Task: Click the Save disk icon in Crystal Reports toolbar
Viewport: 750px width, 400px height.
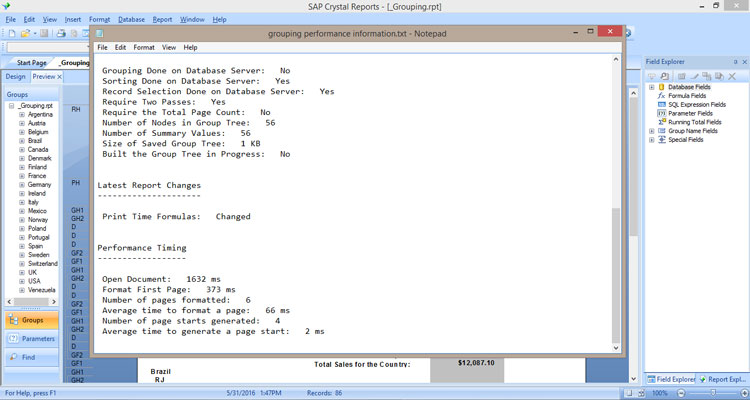Action: (44, 33)
